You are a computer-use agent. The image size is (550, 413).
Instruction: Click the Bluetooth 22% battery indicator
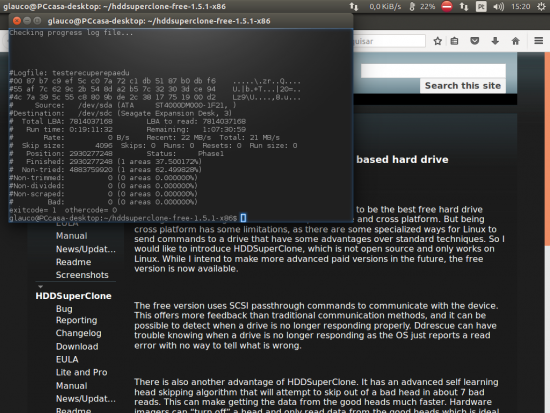pos(423,6)
